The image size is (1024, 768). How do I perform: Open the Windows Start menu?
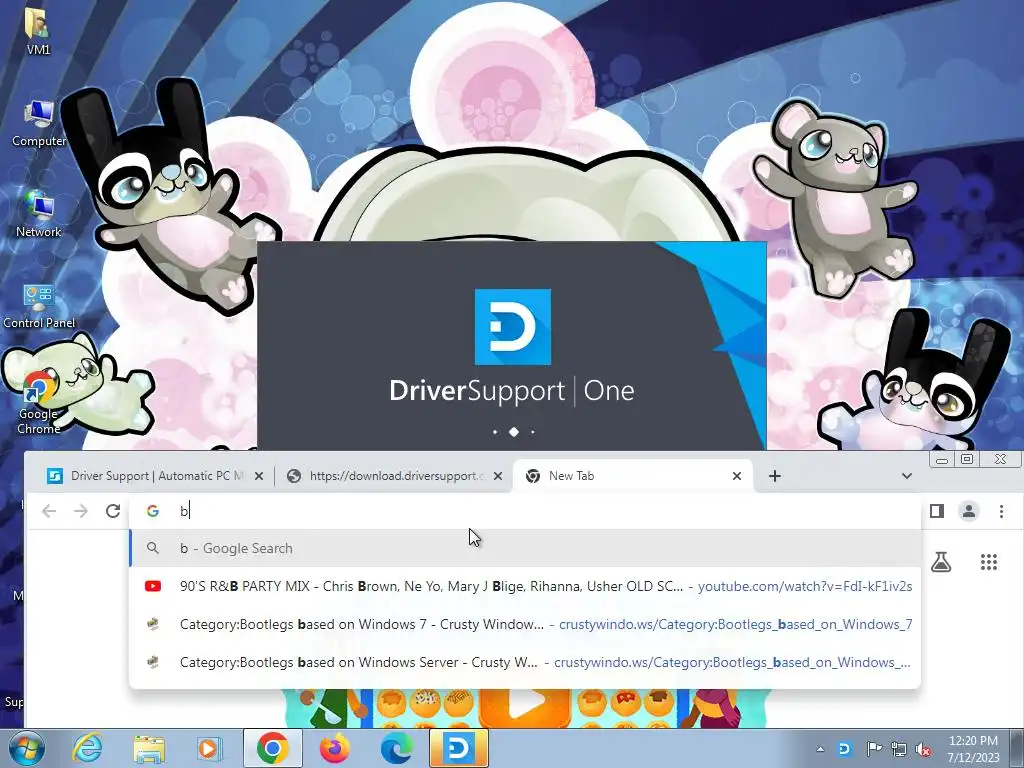pos(25,748)
